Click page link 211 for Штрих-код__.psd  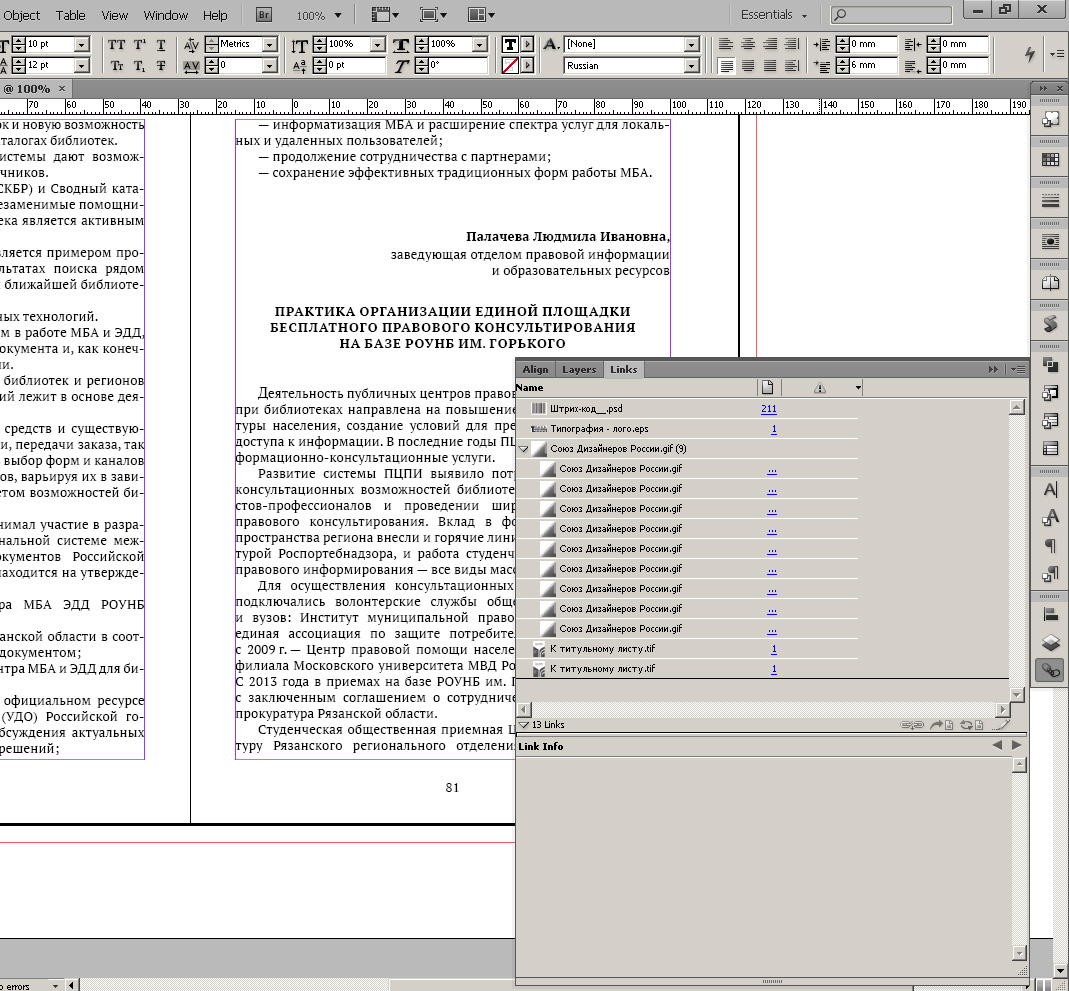click(768, 409)
